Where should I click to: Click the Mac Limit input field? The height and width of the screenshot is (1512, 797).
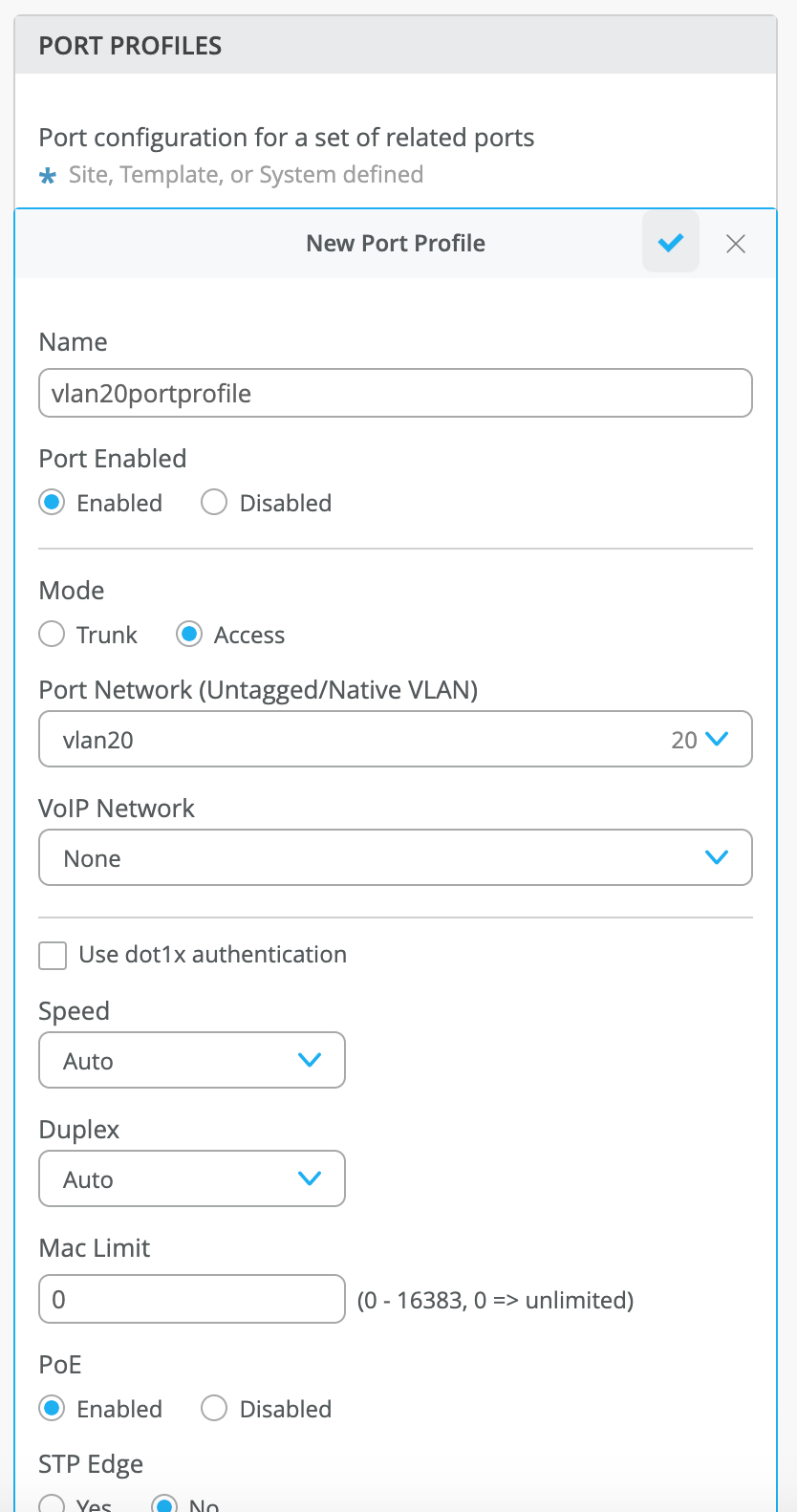pyautogui.click(x=191, y=1300)
